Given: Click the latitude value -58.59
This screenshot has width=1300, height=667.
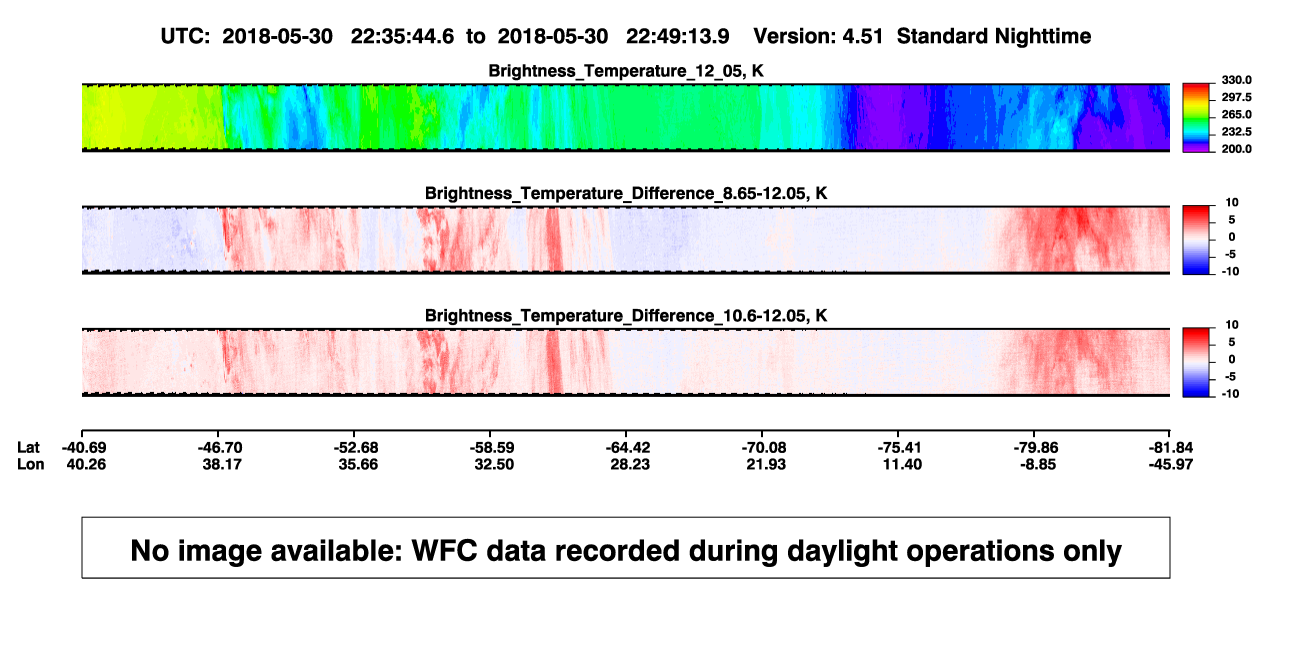Looking at the screenshot, I should click(493, 446).
